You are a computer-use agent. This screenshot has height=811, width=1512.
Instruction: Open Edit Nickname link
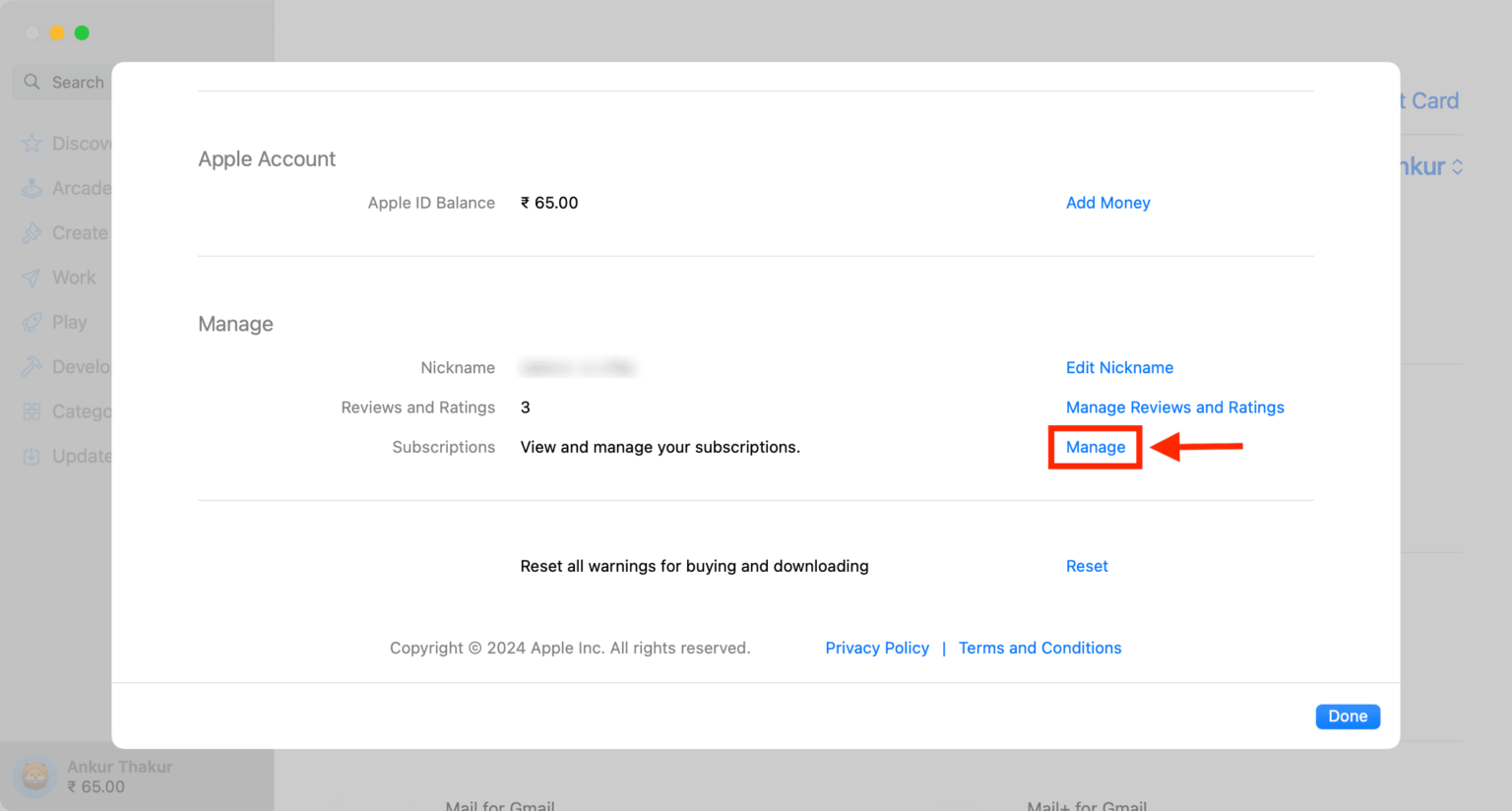click(1119, 368)
